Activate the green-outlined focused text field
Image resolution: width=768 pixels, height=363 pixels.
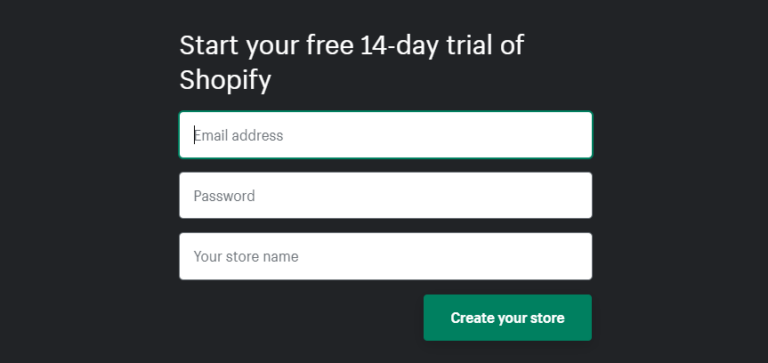(385, 135)
